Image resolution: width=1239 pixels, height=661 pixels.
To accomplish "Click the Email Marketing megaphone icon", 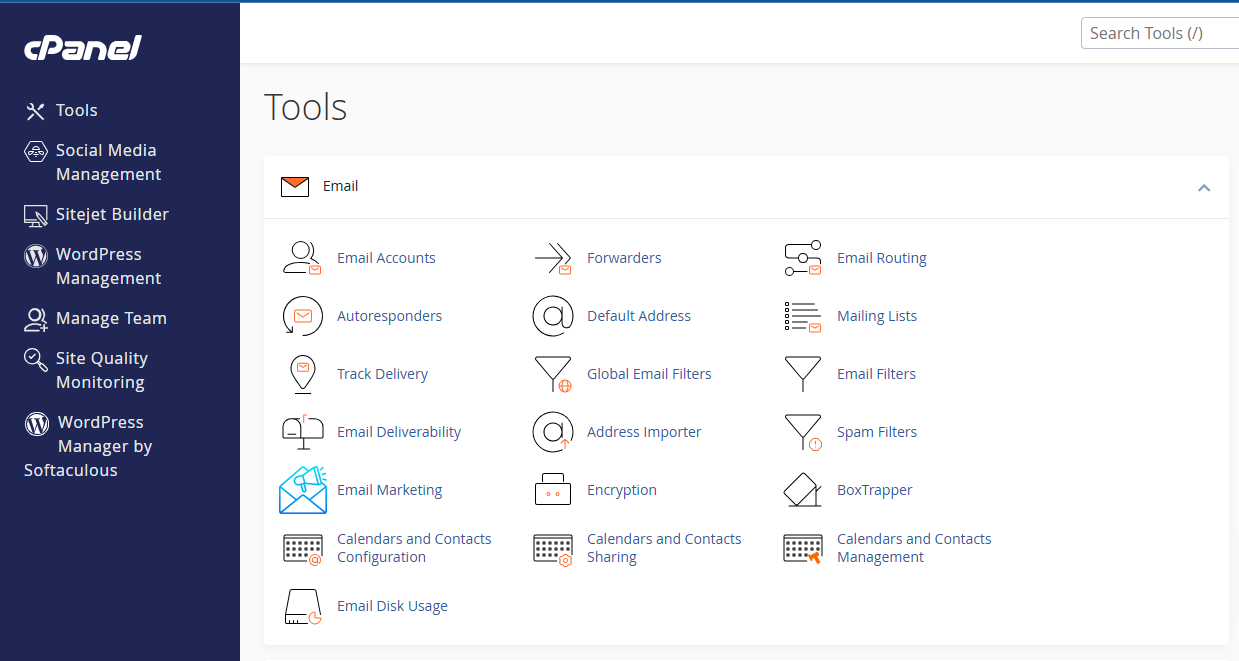I will point(303,490).
